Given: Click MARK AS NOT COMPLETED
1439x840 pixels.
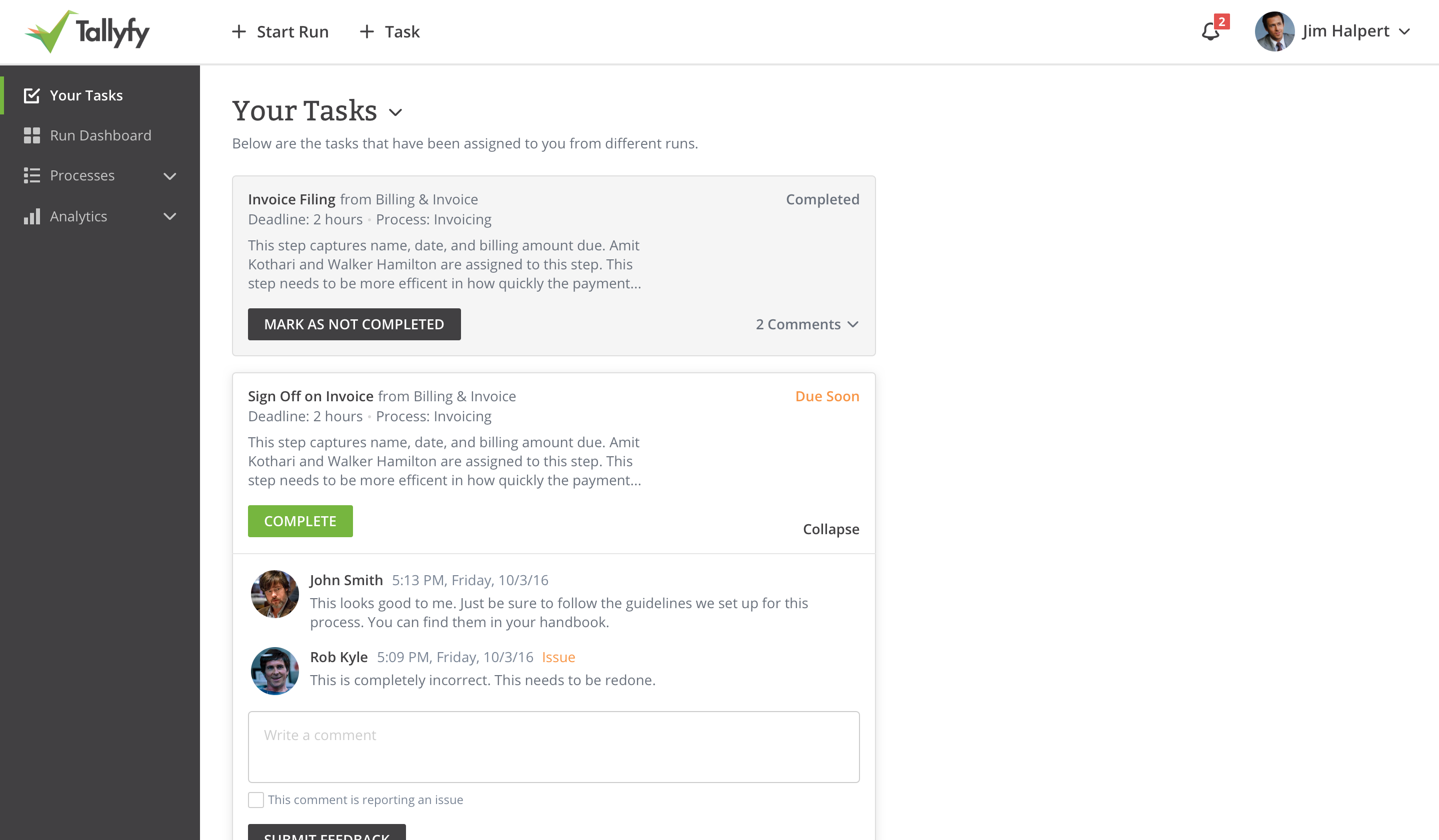Looking at the screenshot, I should [x=354, y=324].
